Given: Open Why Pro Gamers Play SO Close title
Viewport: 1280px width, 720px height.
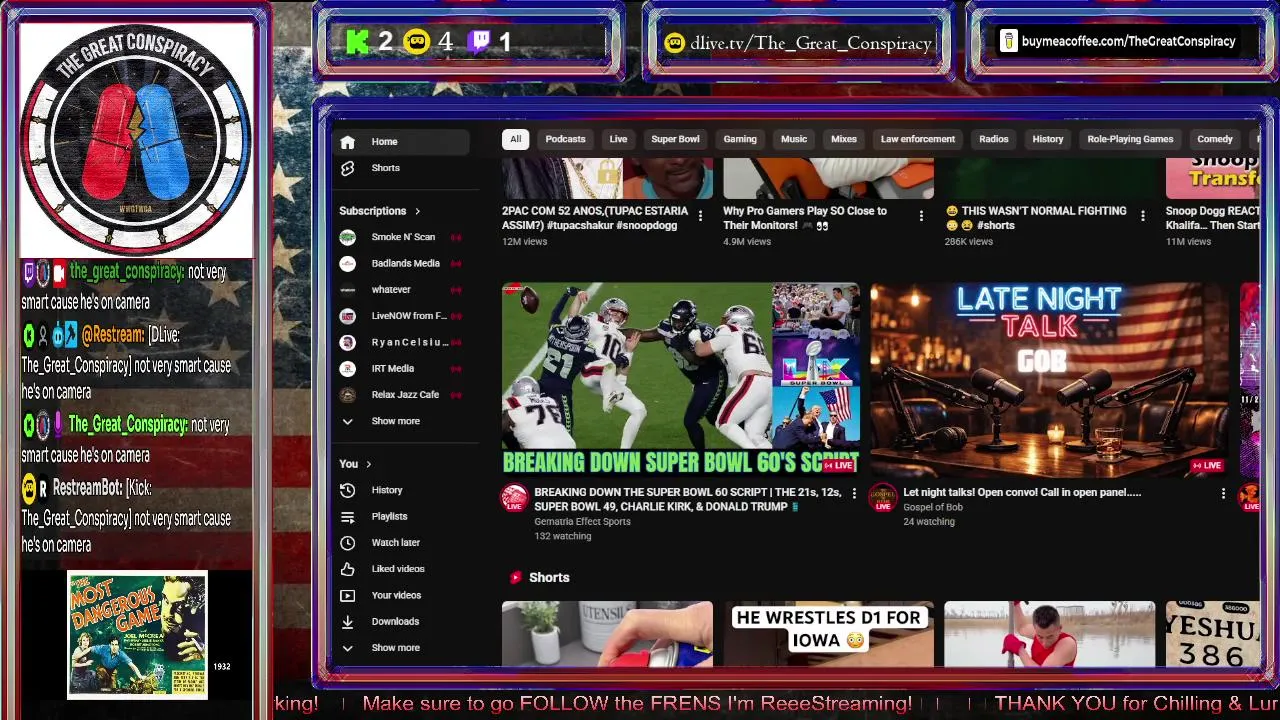Looking at the screenshot, I should [805, 218].
